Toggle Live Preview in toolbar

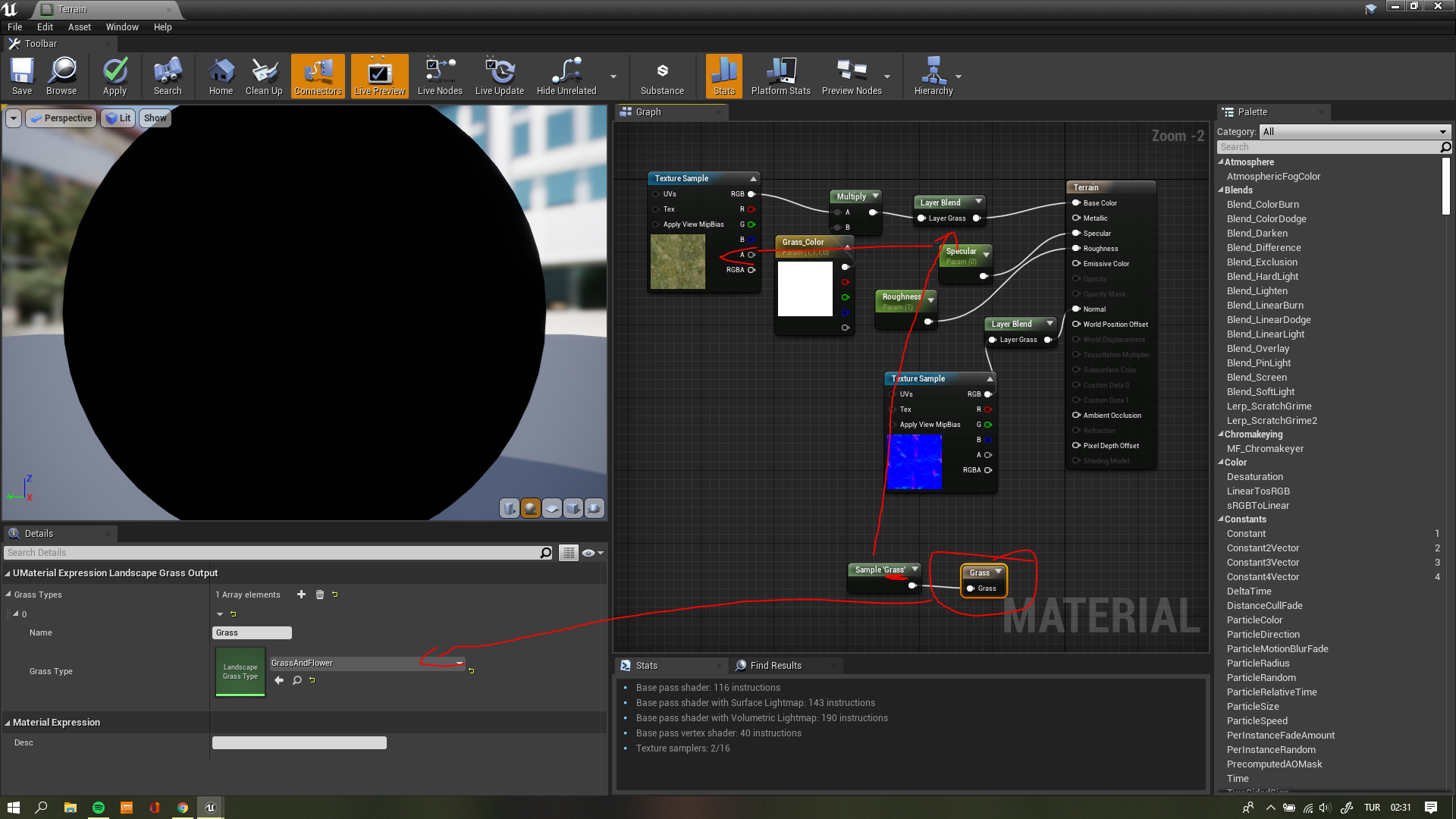379,76
